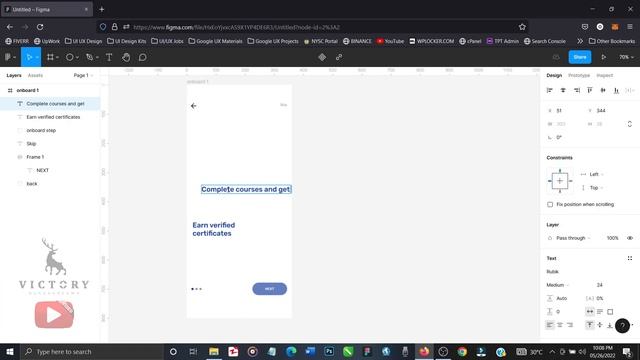Enable Fix position when scrolling
Viewport: 640px width, 360px height.
(x=550, y=204)
